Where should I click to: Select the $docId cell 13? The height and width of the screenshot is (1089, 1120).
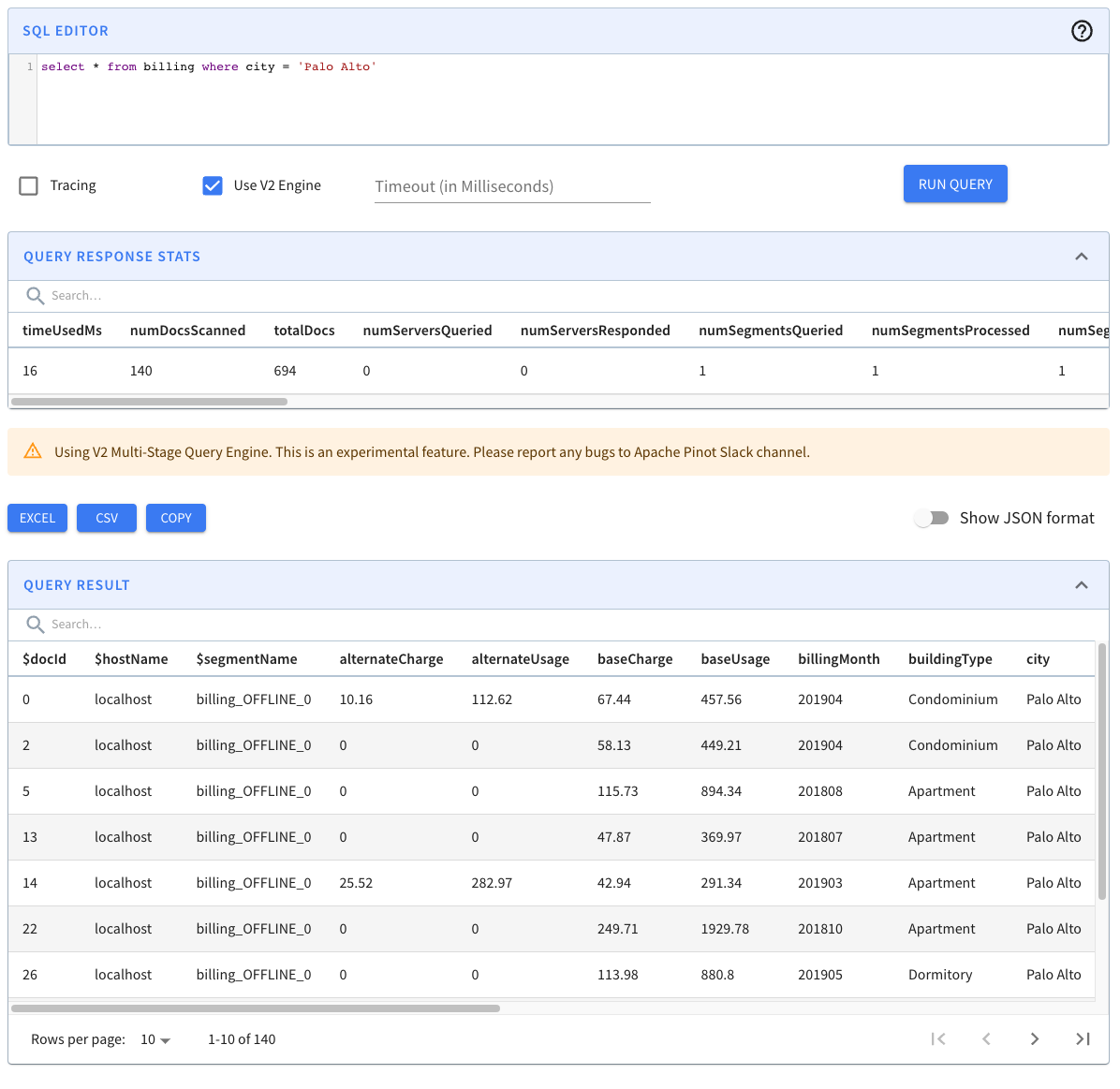coord(30,837)
